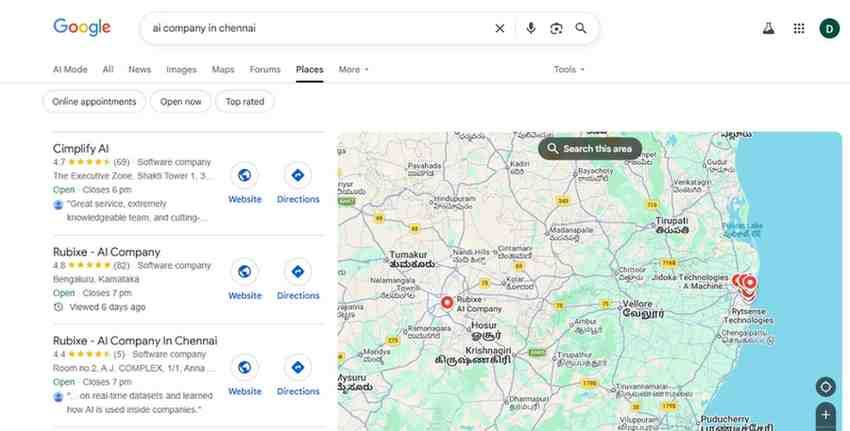Toggle the Online appointments filter

[94, 101]
